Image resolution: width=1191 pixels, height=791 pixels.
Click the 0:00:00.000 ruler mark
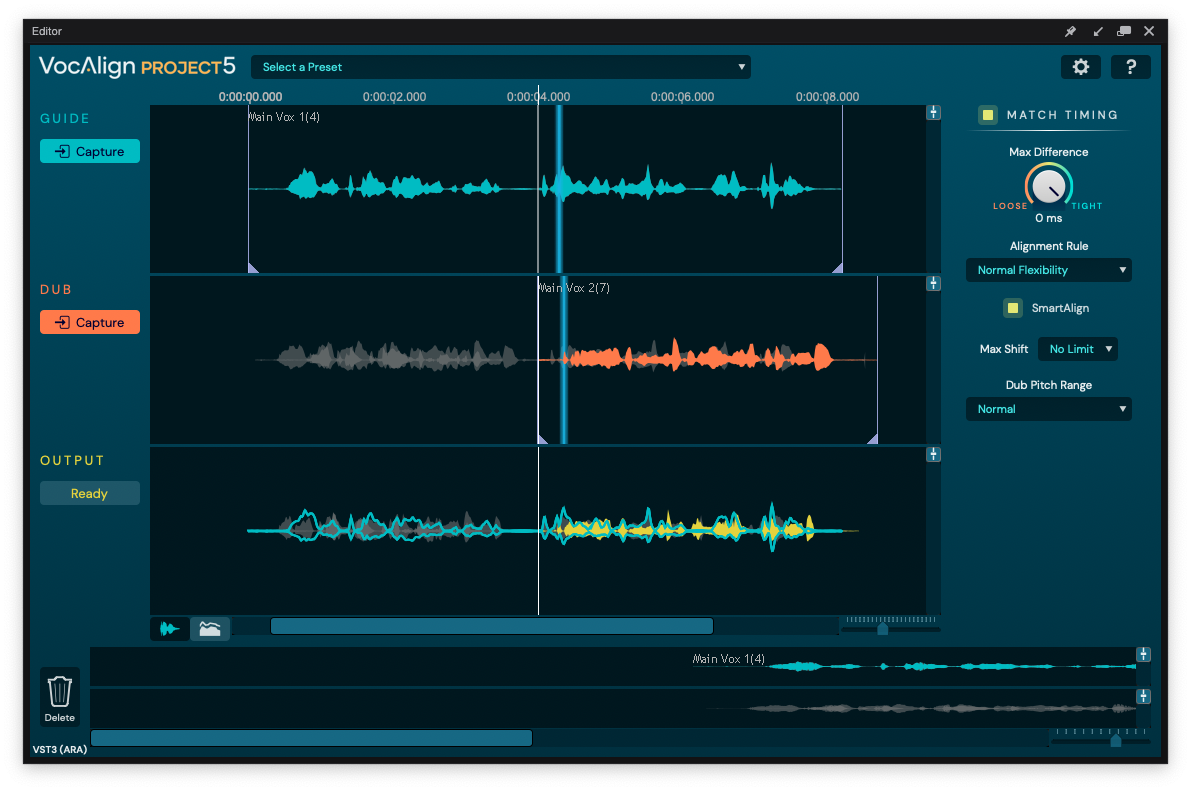(250, 97)
